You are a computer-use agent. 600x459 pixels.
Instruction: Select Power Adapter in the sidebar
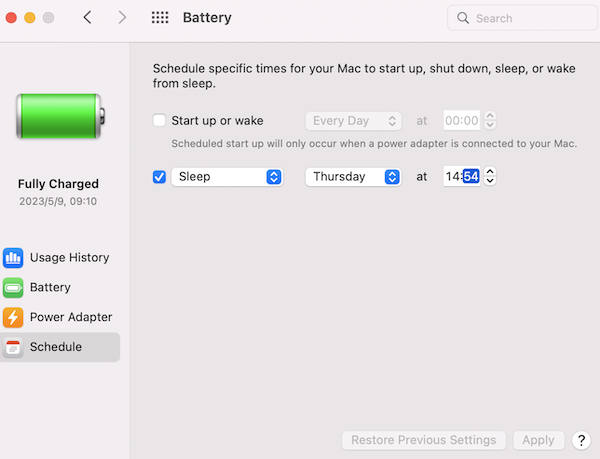[x=70, y=317]
